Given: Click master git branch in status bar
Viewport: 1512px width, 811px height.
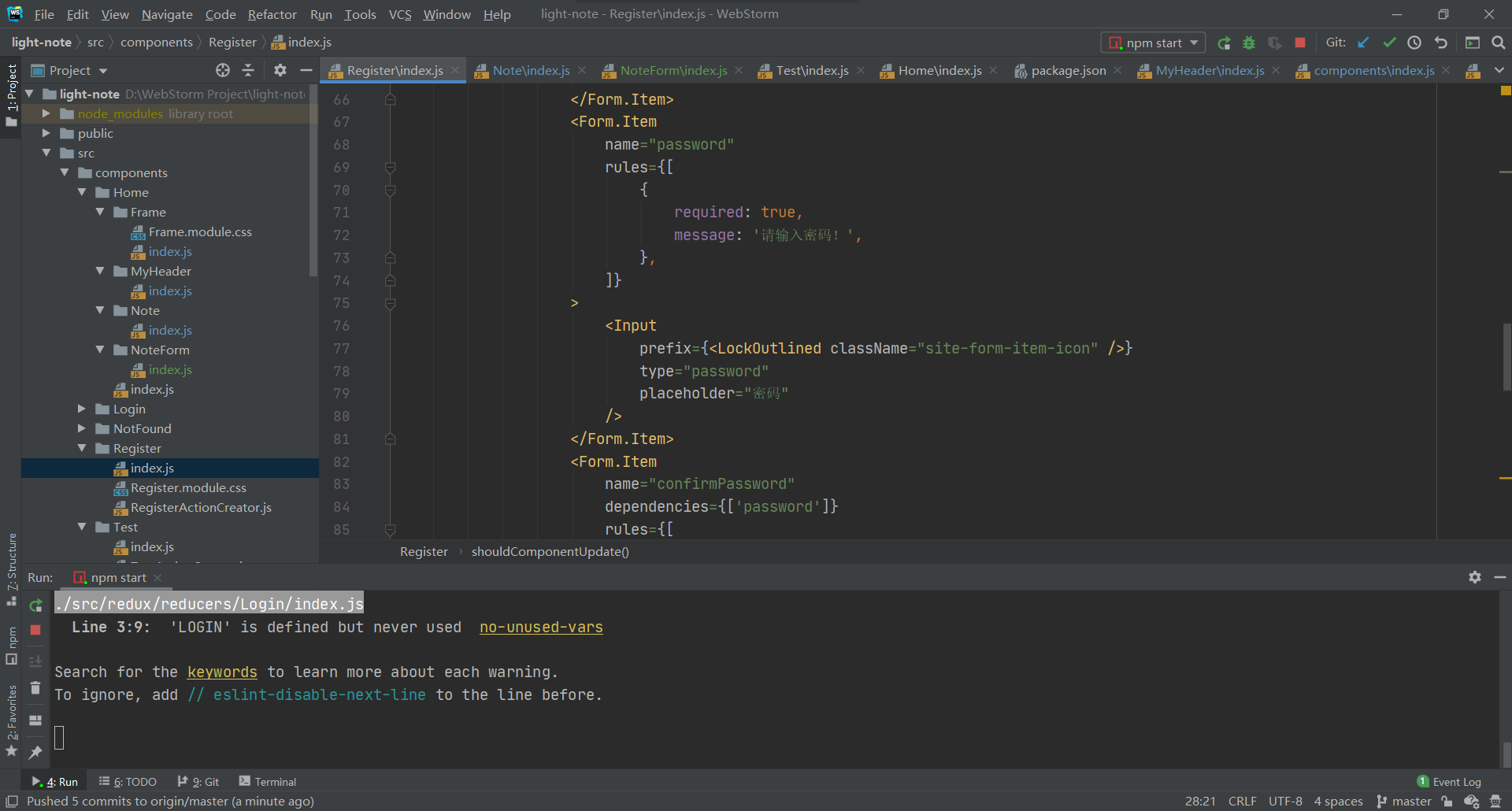Looking at the screenshot, I should coord(1404,802).
